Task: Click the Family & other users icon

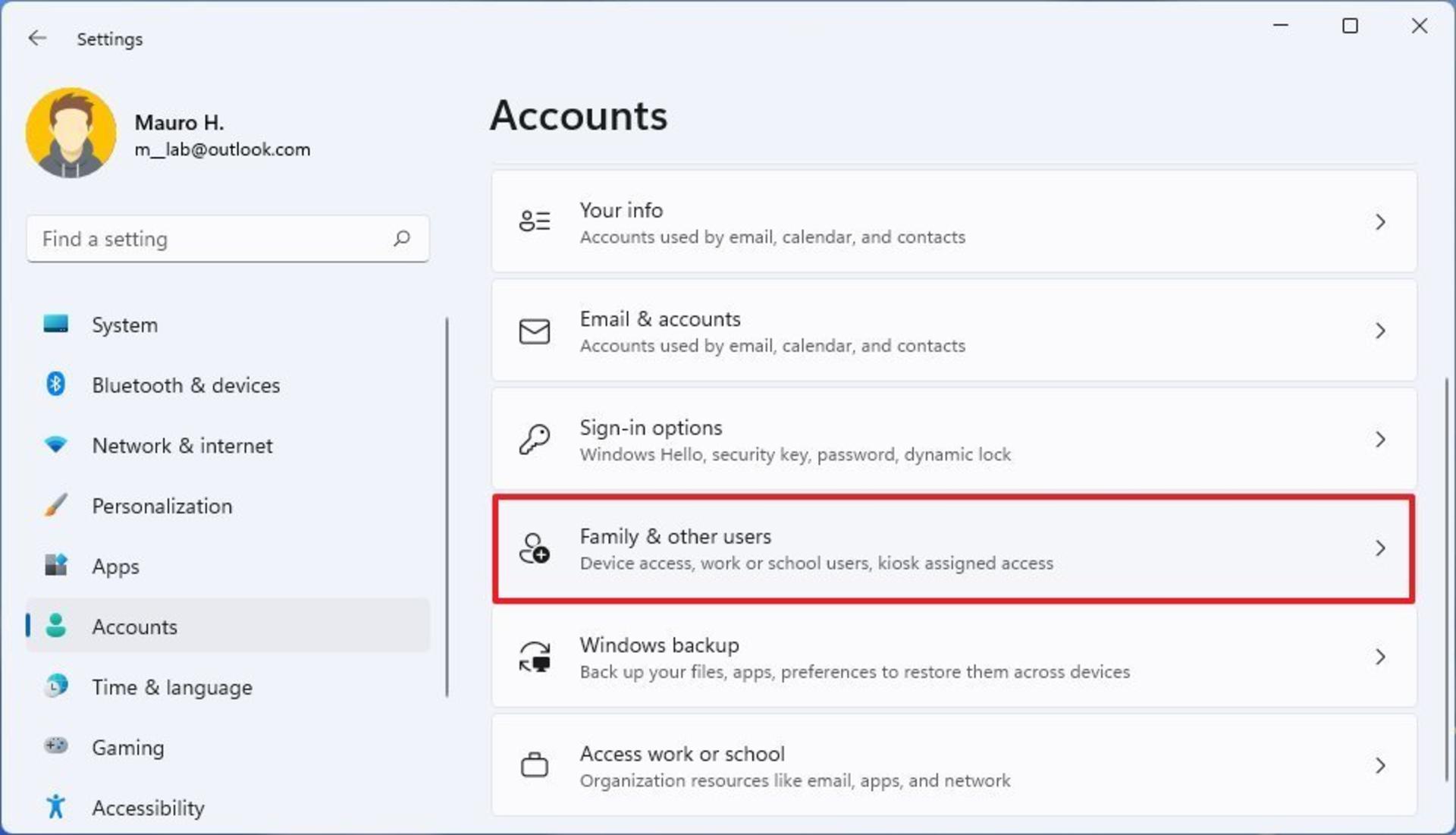Action: pos(534,548)
